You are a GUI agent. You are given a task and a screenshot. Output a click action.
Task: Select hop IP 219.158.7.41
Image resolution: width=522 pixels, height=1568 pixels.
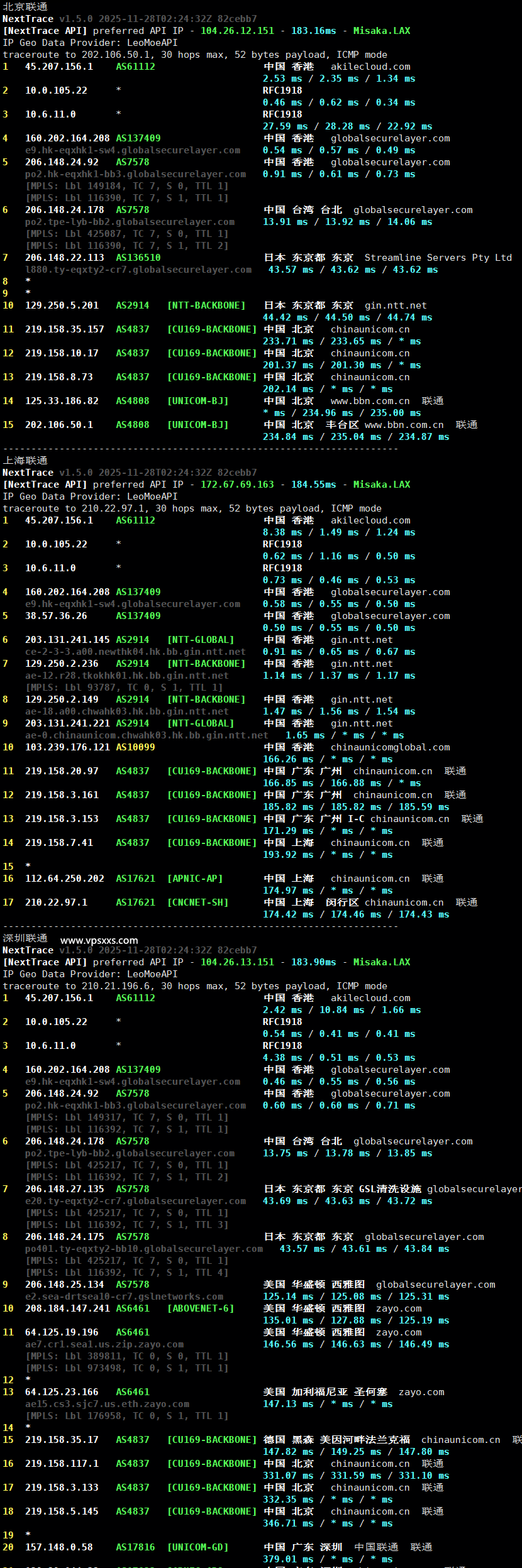coord(59,843)
